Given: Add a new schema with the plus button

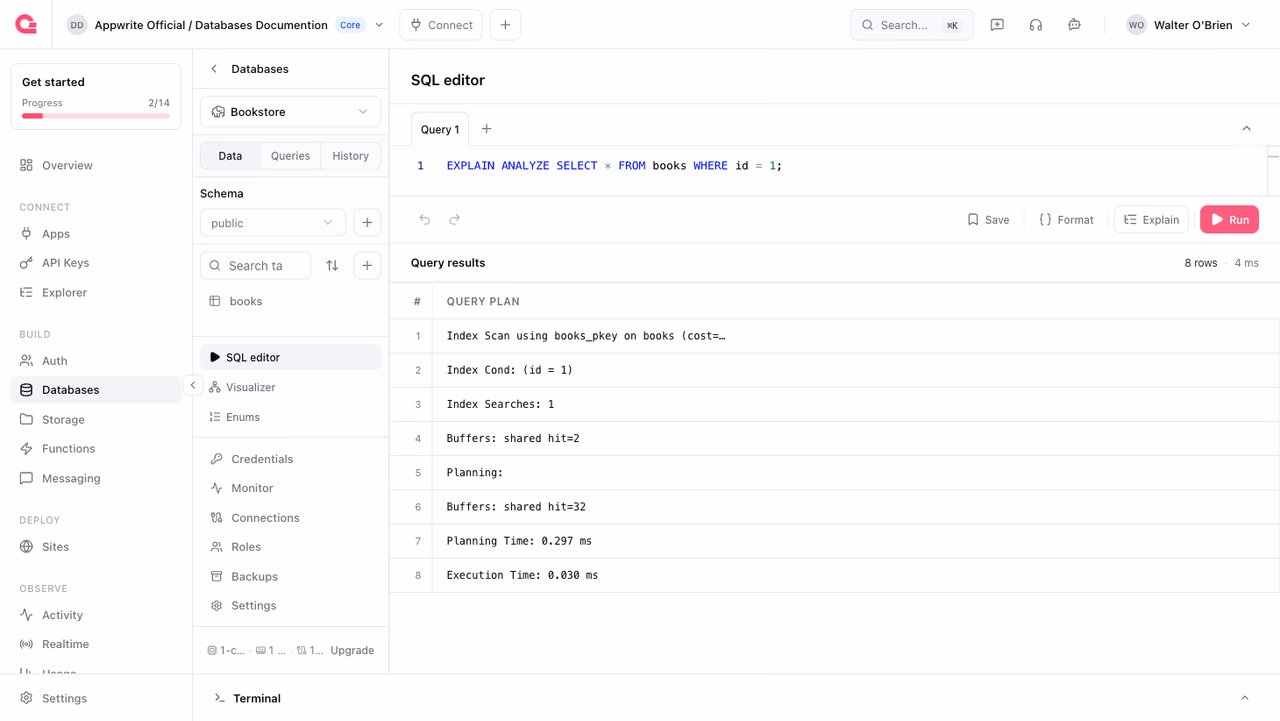Looking at the screenshot, I should [367, 223].
